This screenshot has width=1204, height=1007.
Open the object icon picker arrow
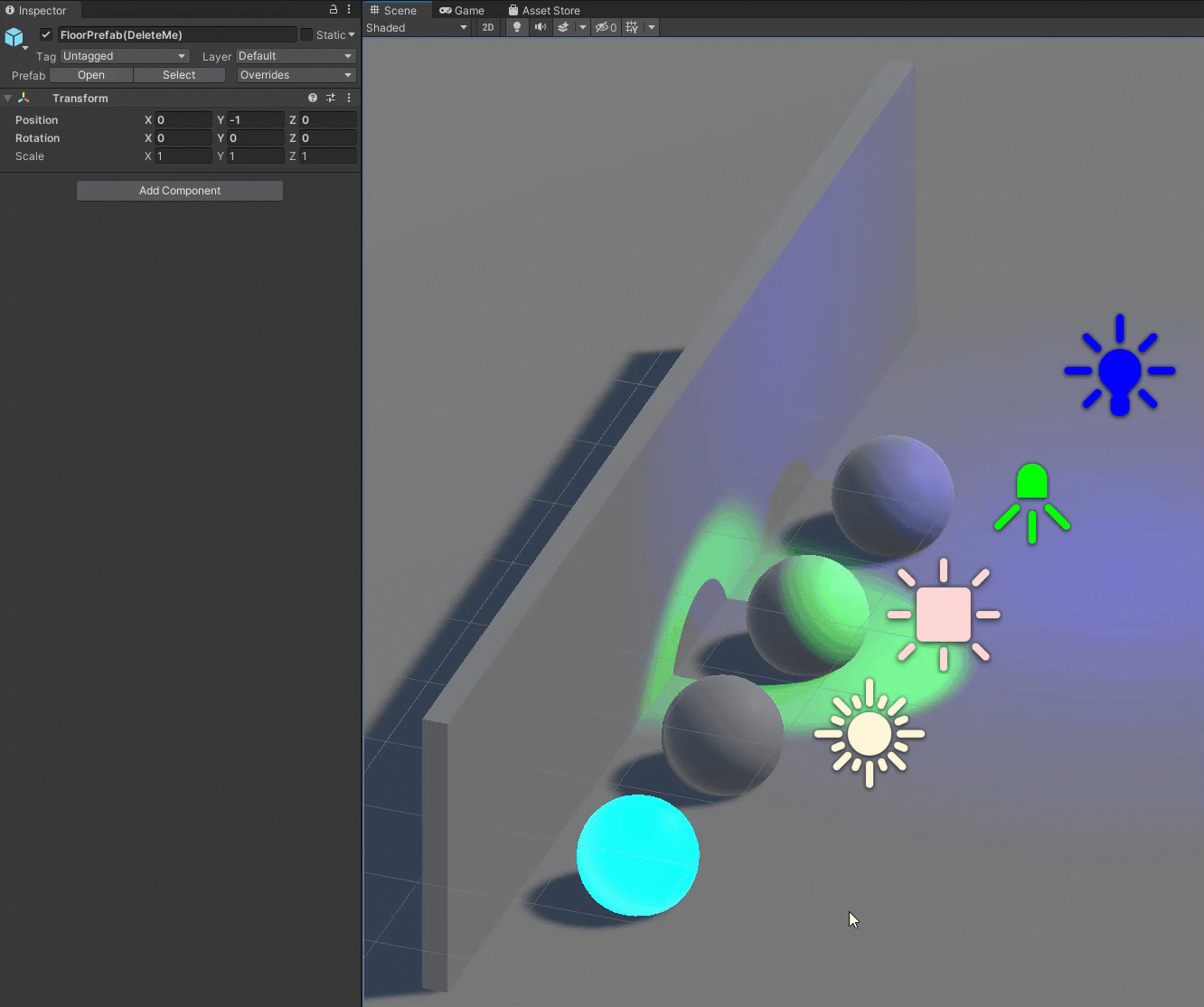pyautogui.click(x=25, y=48)
